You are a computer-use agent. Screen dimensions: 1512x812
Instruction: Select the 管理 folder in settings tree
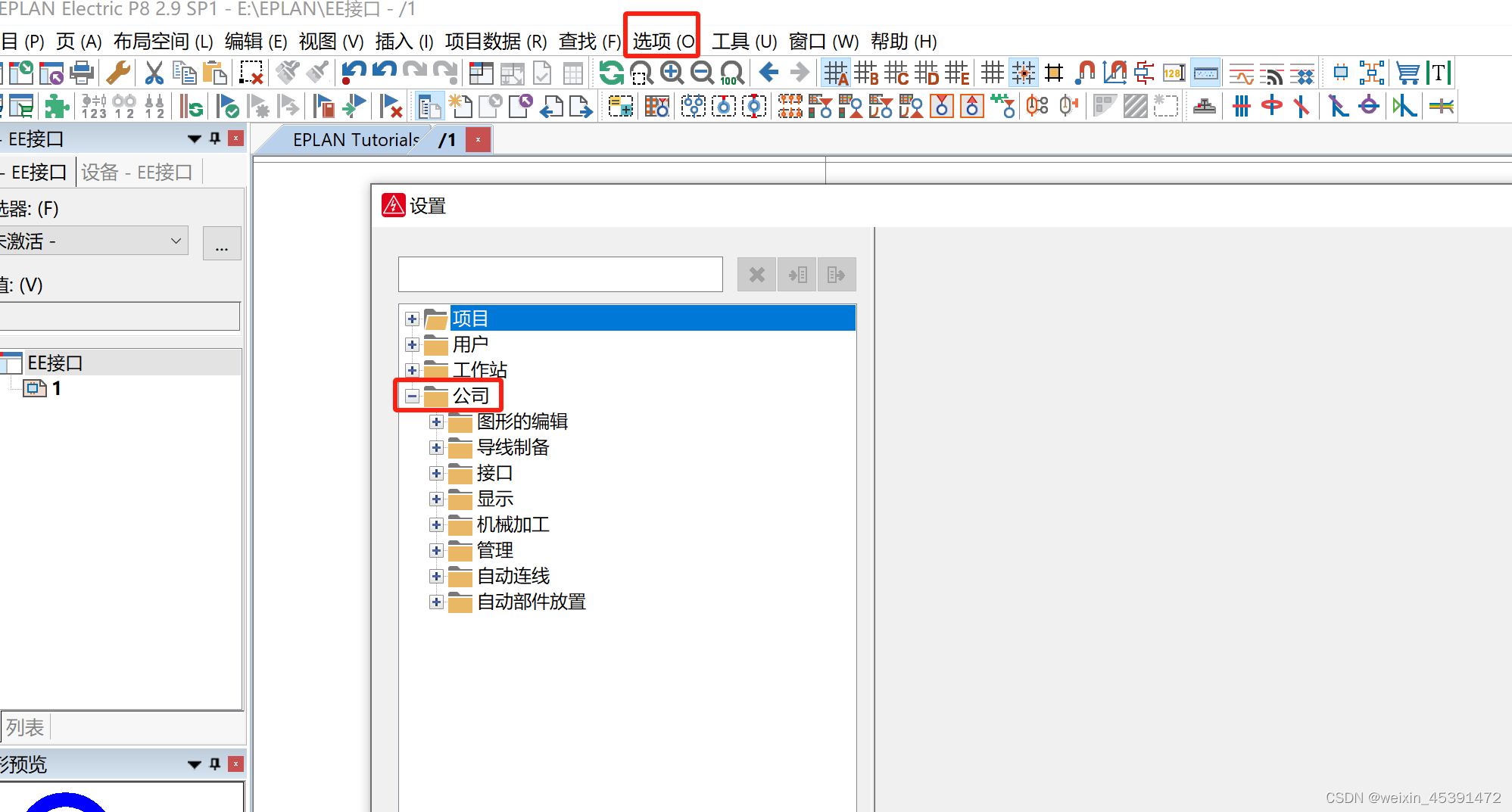(494, 550)
